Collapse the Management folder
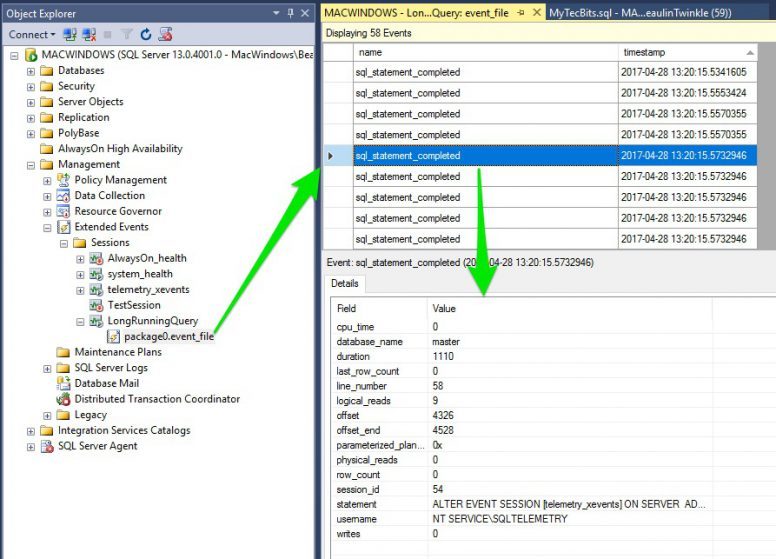Screen dimensions: 776x559 tap(31, 165)
